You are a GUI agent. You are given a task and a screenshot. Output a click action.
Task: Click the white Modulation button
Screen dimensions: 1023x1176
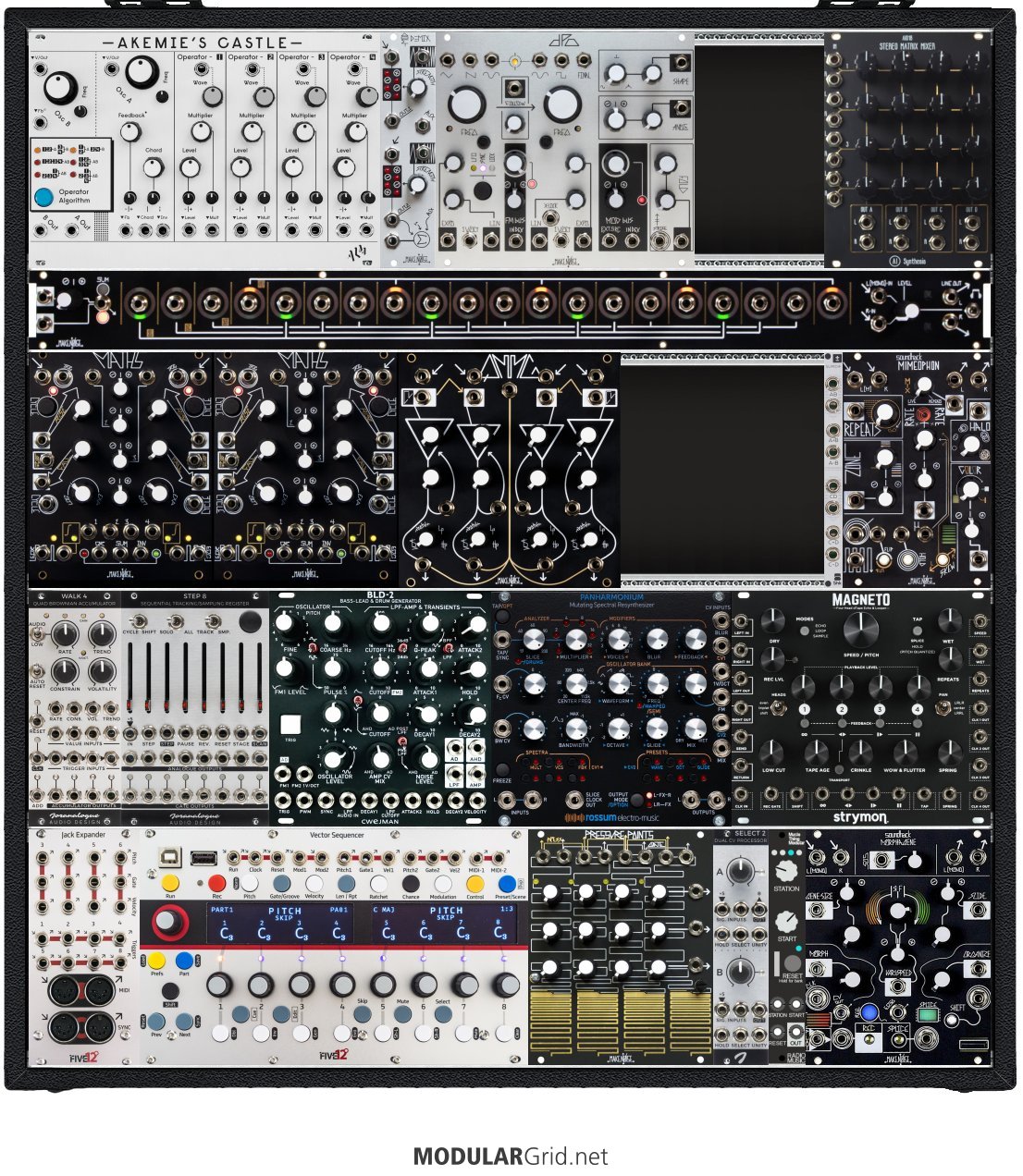[443, 883]
